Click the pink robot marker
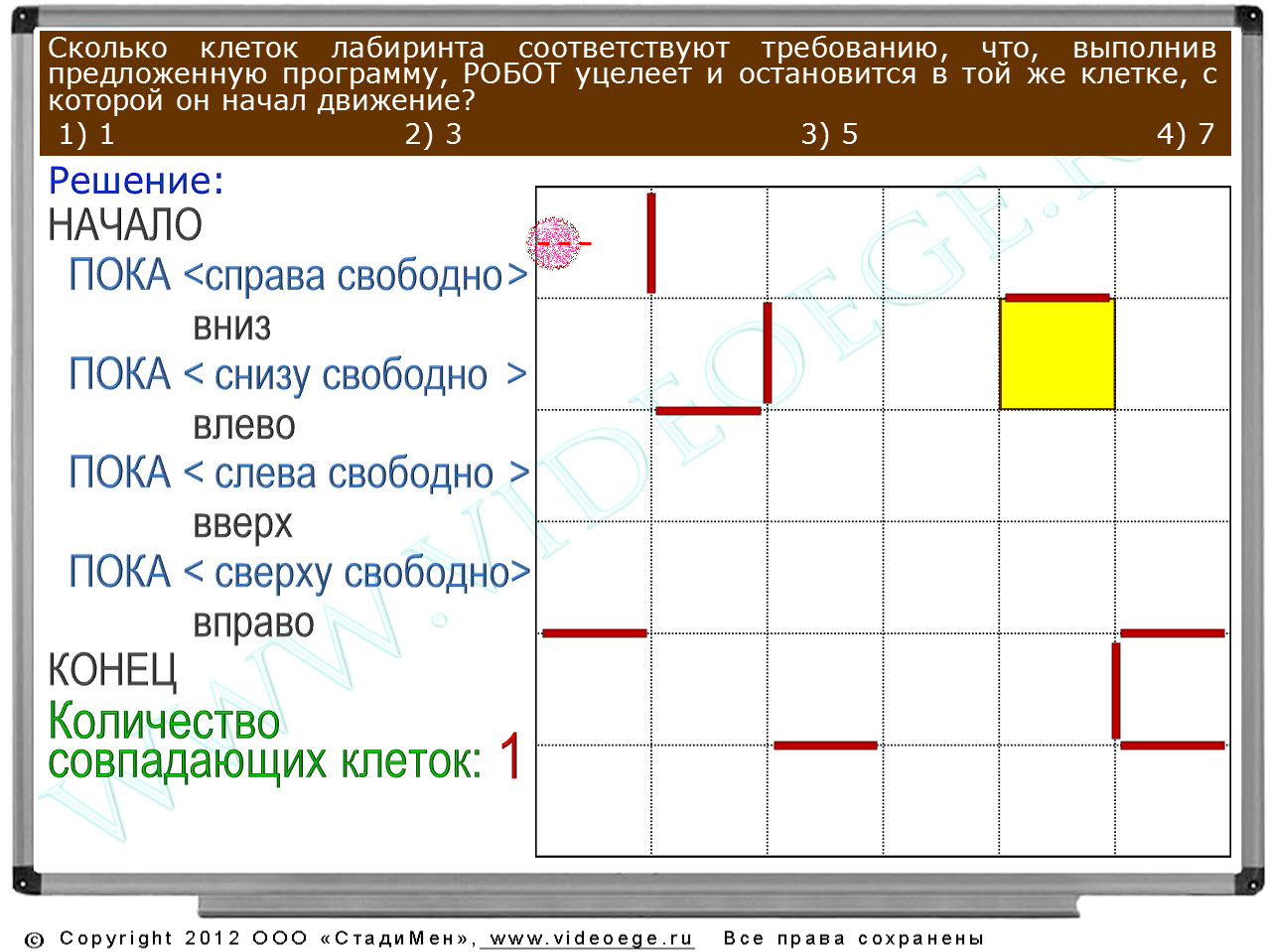 click(554, 243)
